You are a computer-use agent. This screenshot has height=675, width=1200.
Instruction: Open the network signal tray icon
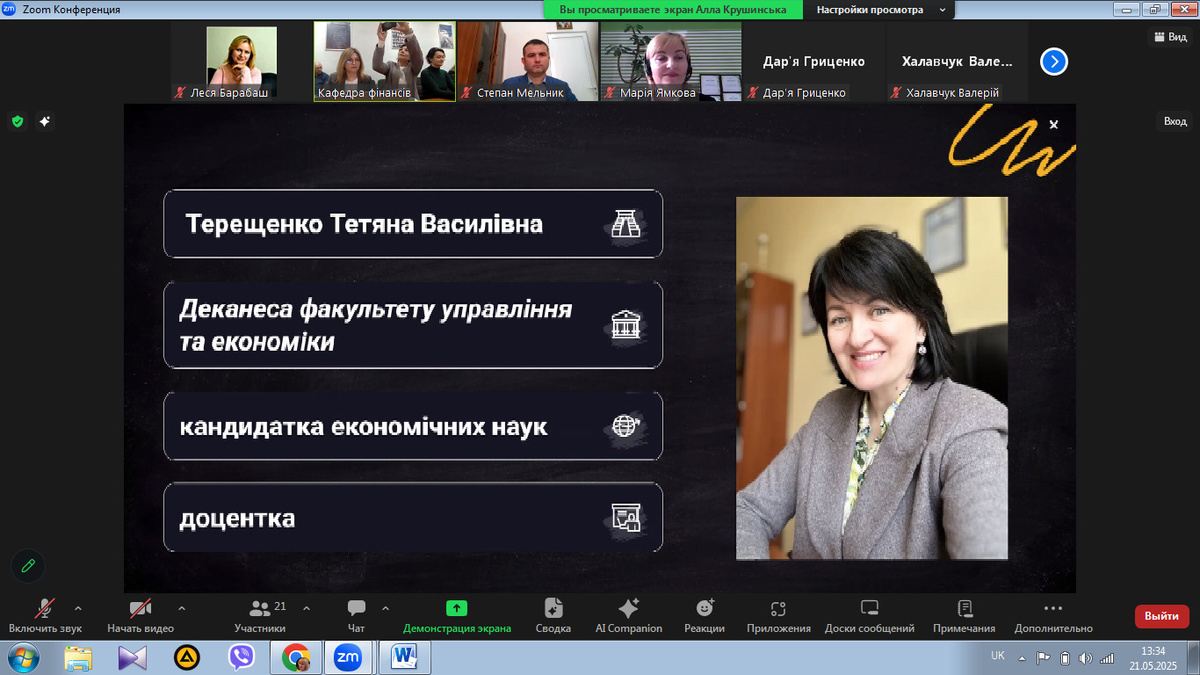coord(1107,658)
